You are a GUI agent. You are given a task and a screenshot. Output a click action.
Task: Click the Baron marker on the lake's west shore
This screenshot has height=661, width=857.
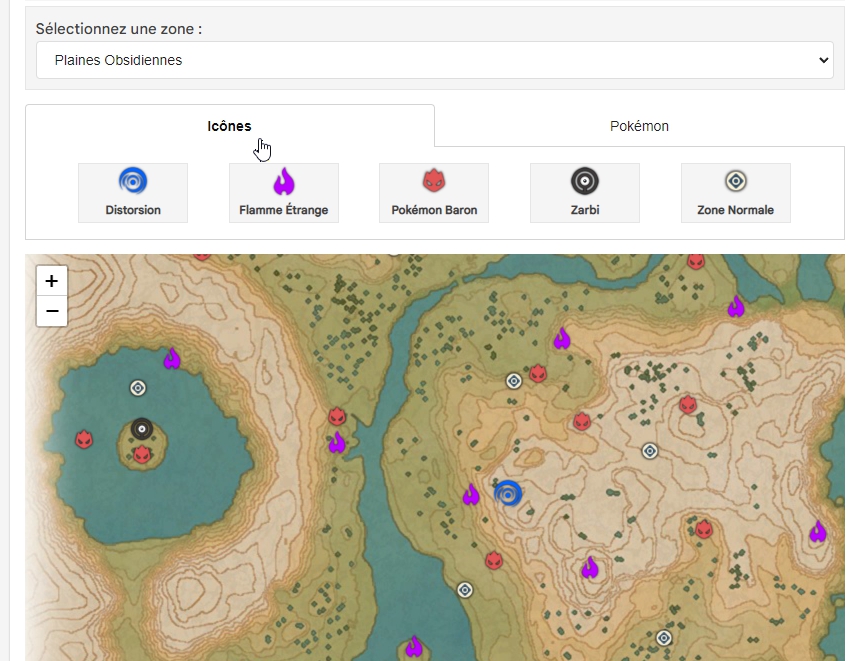pos(84,439)
